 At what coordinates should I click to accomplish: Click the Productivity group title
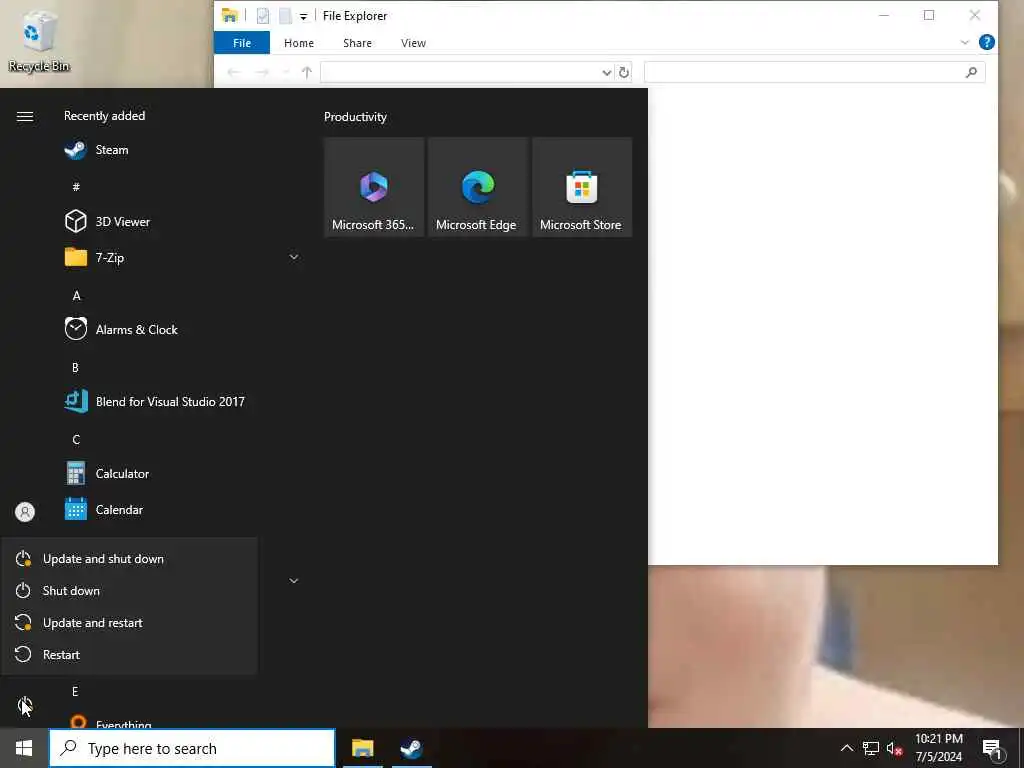(355, 117)
